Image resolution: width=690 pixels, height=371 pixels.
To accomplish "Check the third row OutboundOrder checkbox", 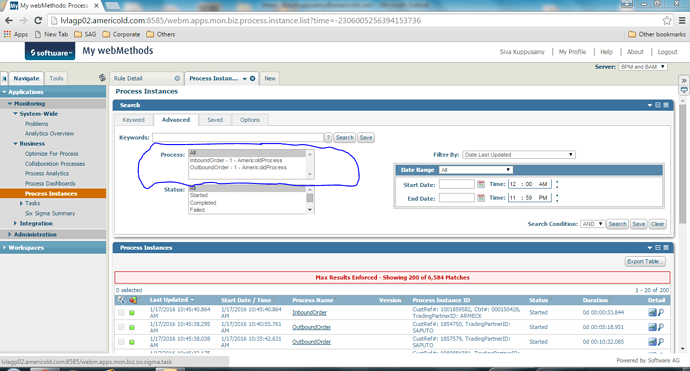I will point(121,342).
